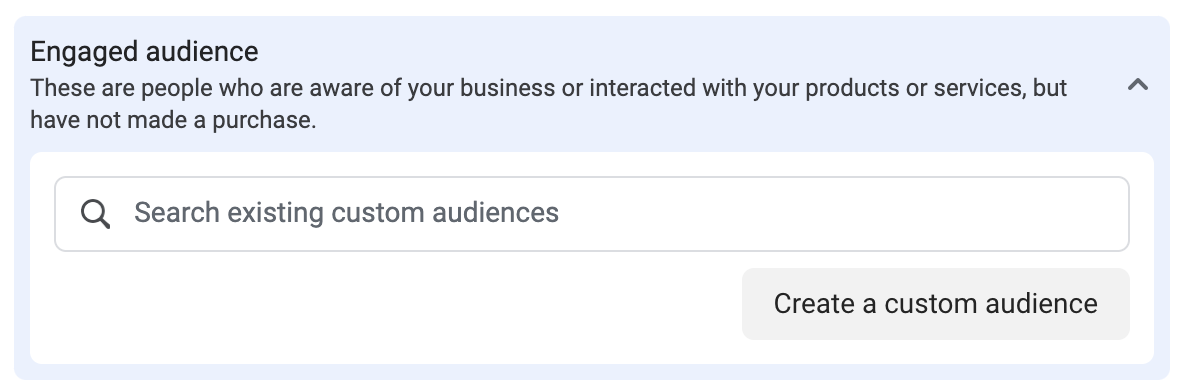Screen dimensions: 1178x392
Task: Select the Engaged audience heading
Action: click(144, 52)
